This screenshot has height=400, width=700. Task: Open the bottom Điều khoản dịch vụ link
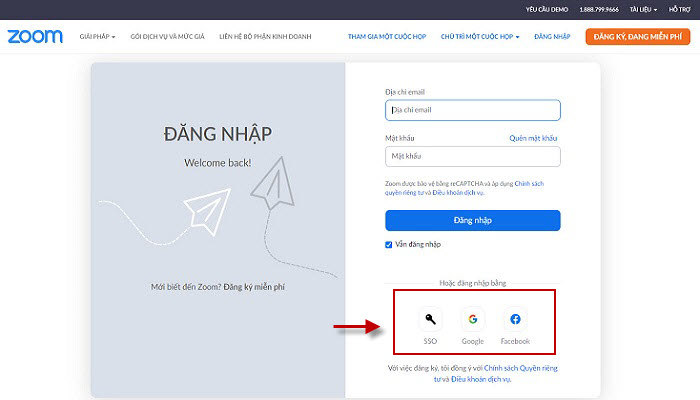tap(480, 379)
